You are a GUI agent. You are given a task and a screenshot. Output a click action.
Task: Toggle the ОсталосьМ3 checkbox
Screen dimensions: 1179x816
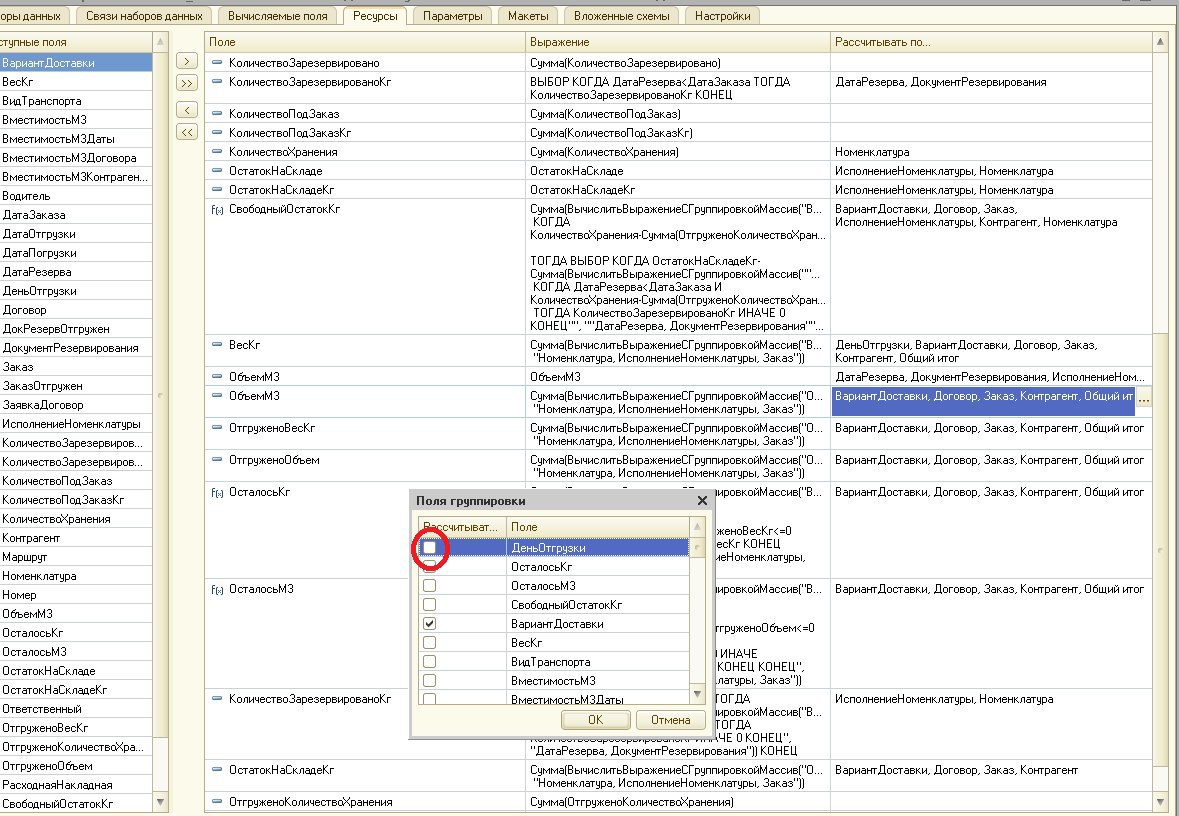click(x=429, y=586)
